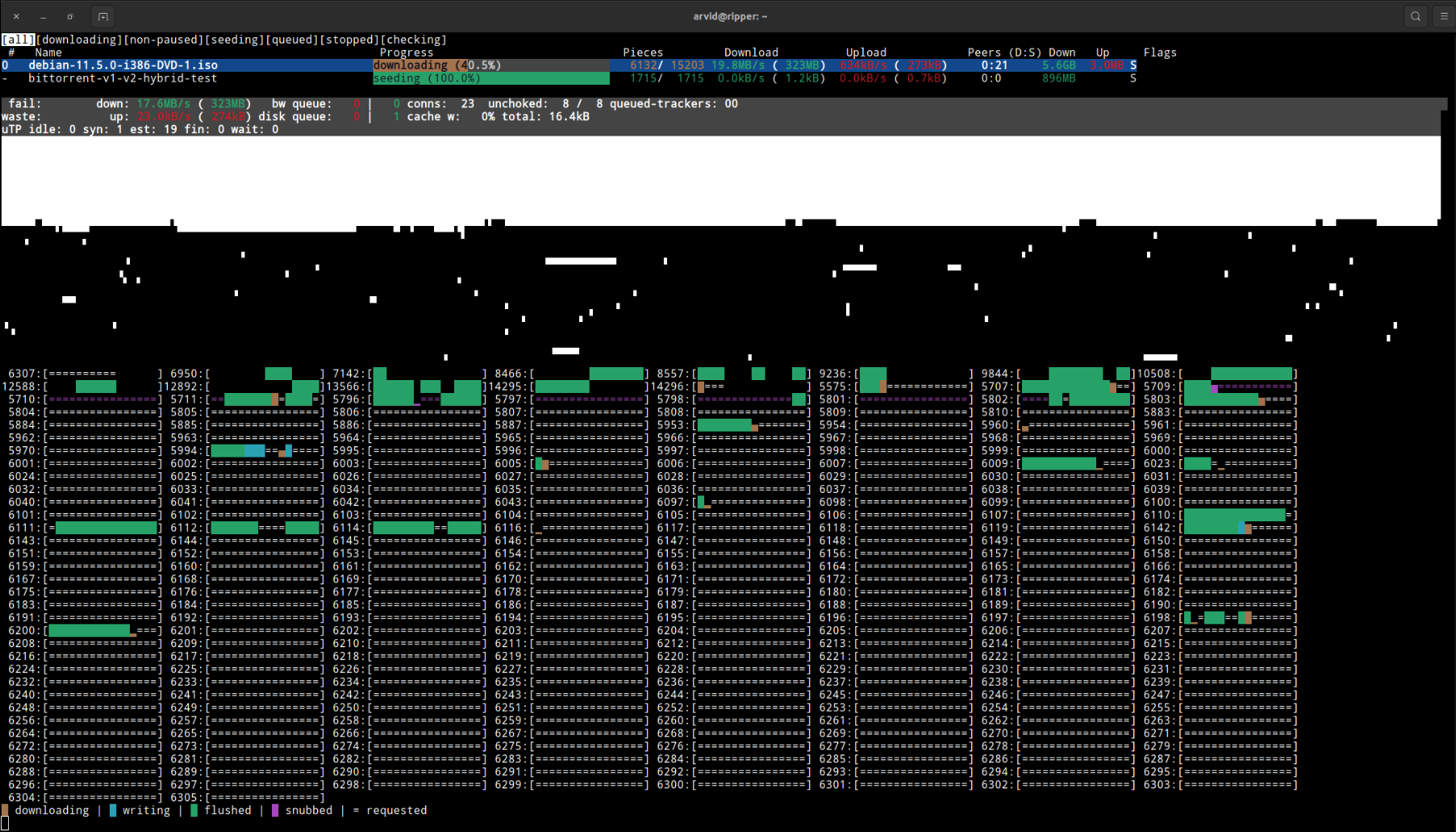Image resolution: width=1456 pixels, height=832 pixels.
Task: Click the orange 'downloading' legend square
Action: [x=5, y=810]
